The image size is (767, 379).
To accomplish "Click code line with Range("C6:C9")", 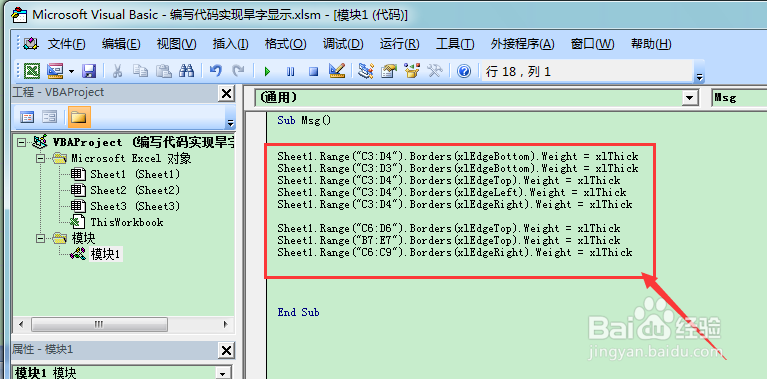I will point(455,252).
